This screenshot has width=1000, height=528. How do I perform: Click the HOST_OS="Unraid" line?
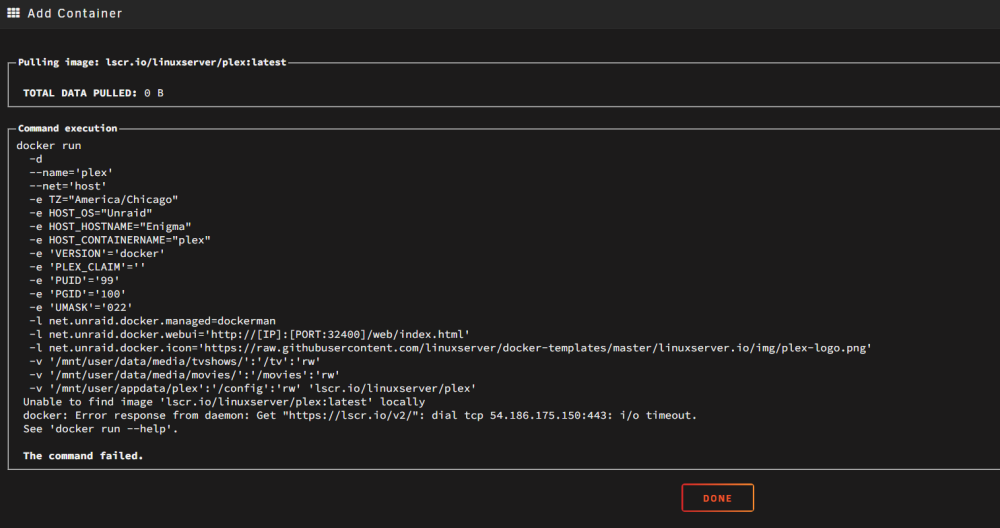click(x=91, y=213)
